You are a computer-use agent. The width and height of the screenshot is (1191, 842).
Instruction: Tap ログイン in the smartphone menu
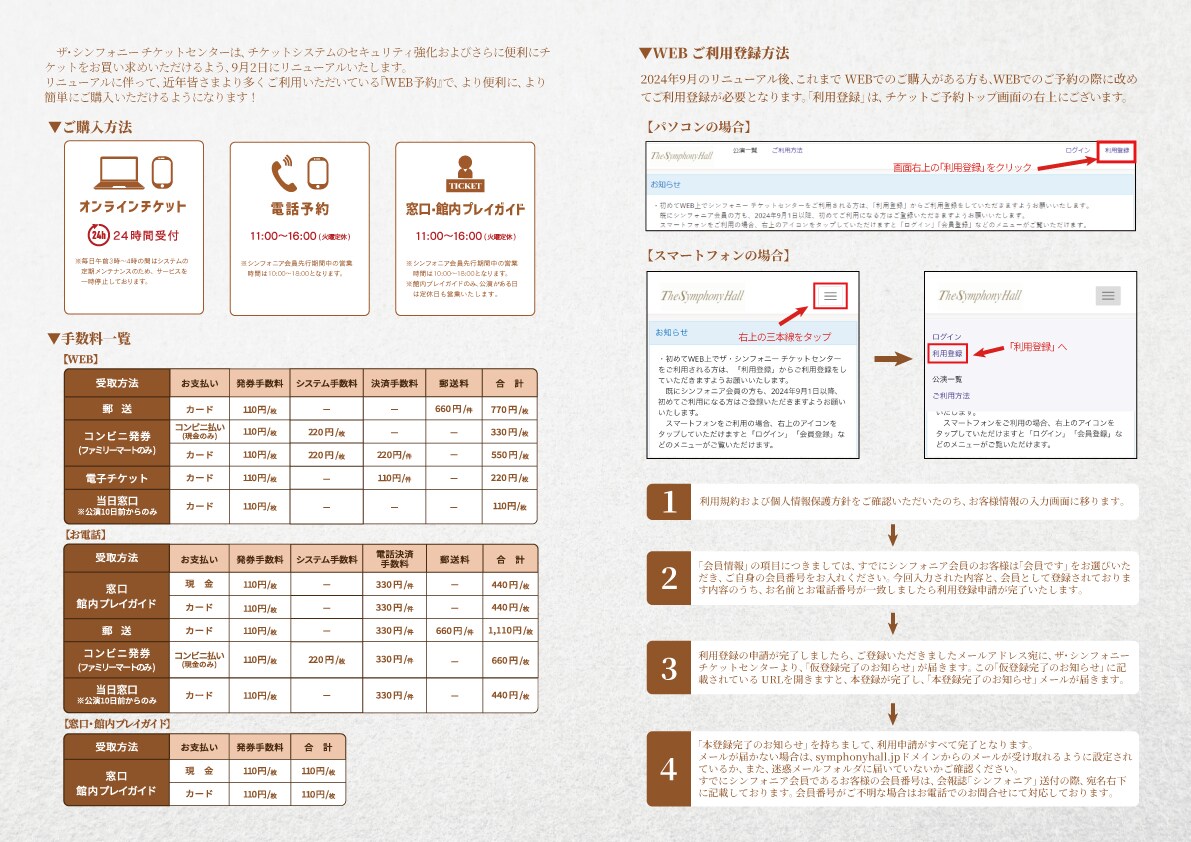[946, 336]
